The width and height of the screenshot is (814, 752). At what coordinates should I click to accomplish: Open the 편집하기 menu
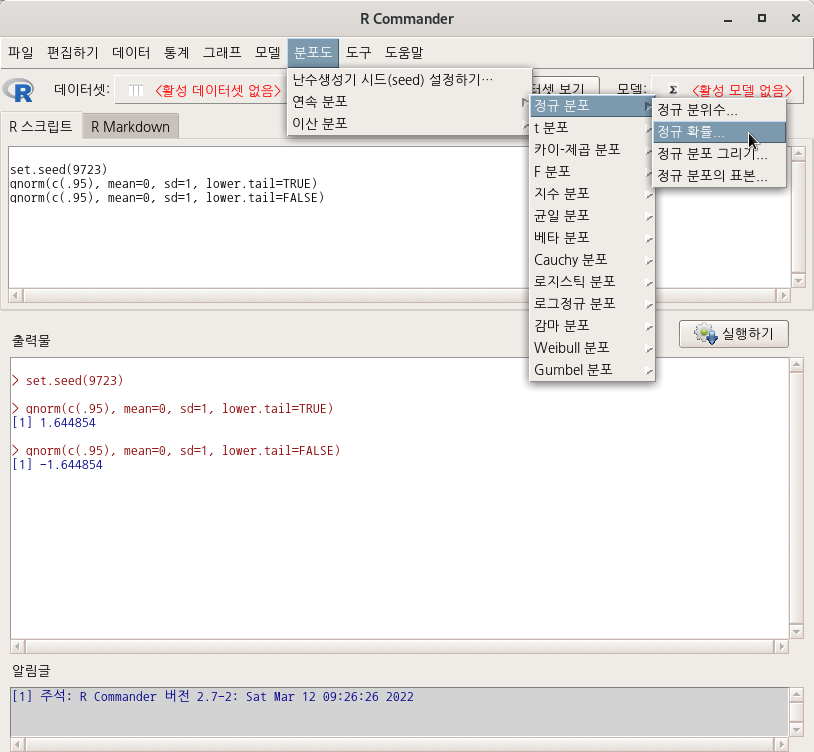click(x=73, y=52)
